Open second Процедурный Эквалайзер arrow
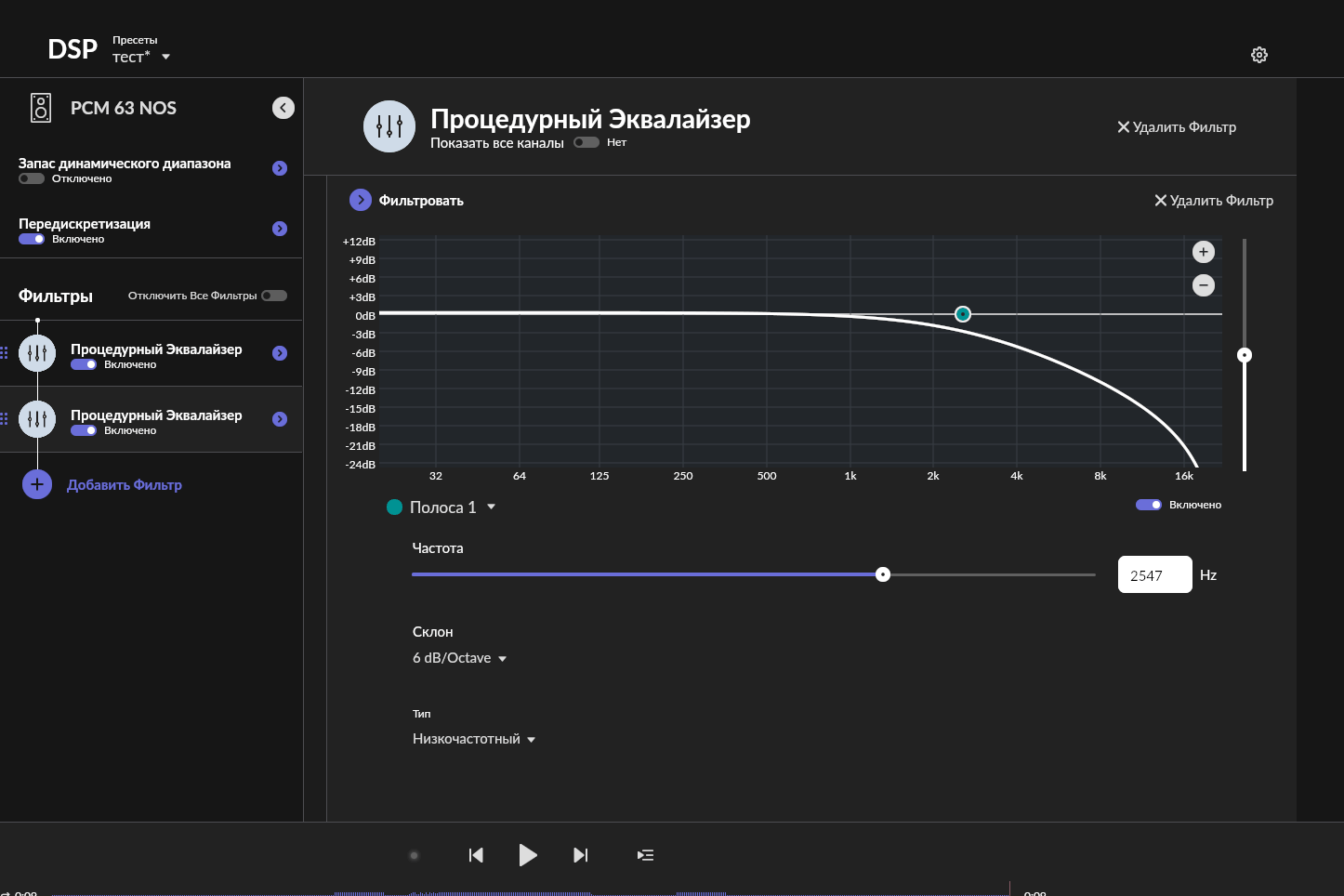 (x=280, y=419)
